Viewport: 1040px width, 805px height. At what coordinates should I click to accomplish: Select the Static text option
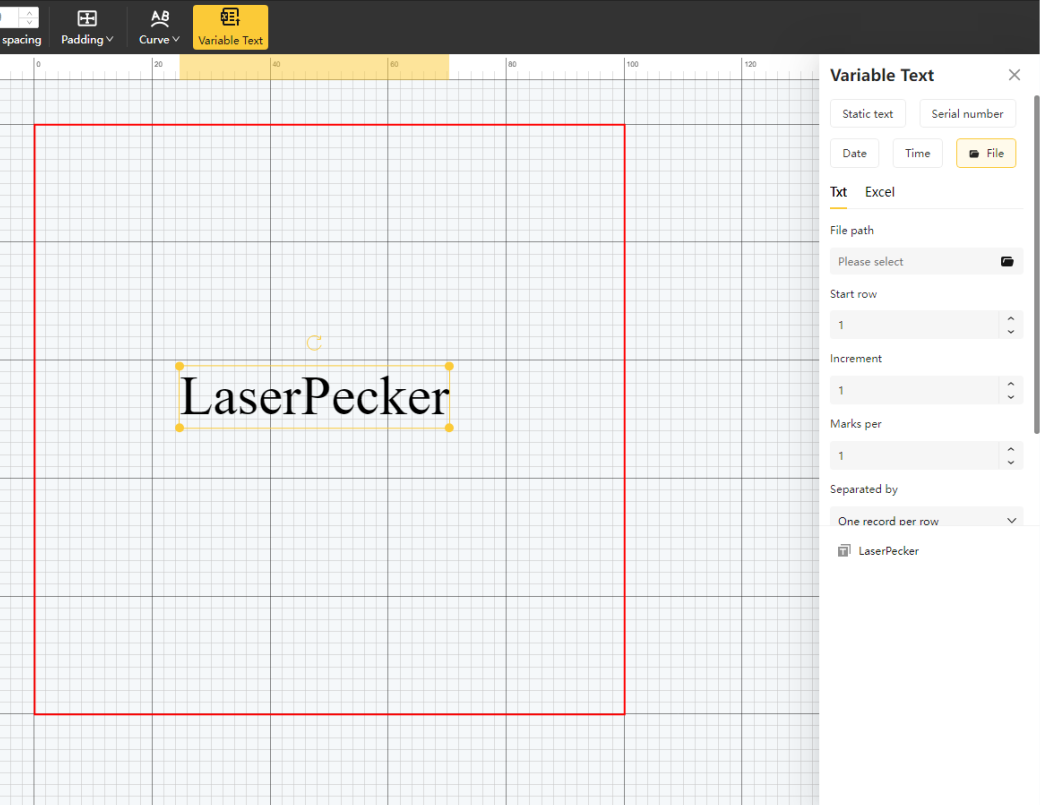tap(867, 113)
